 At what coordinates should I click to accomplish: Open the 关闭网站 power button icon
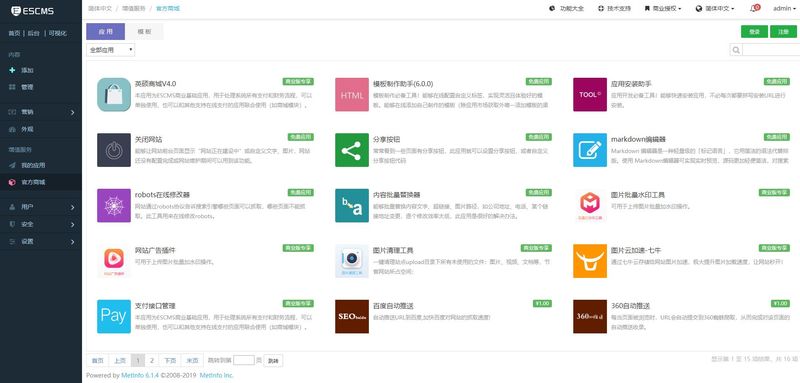pyautogui.click(x=114, y=150)
